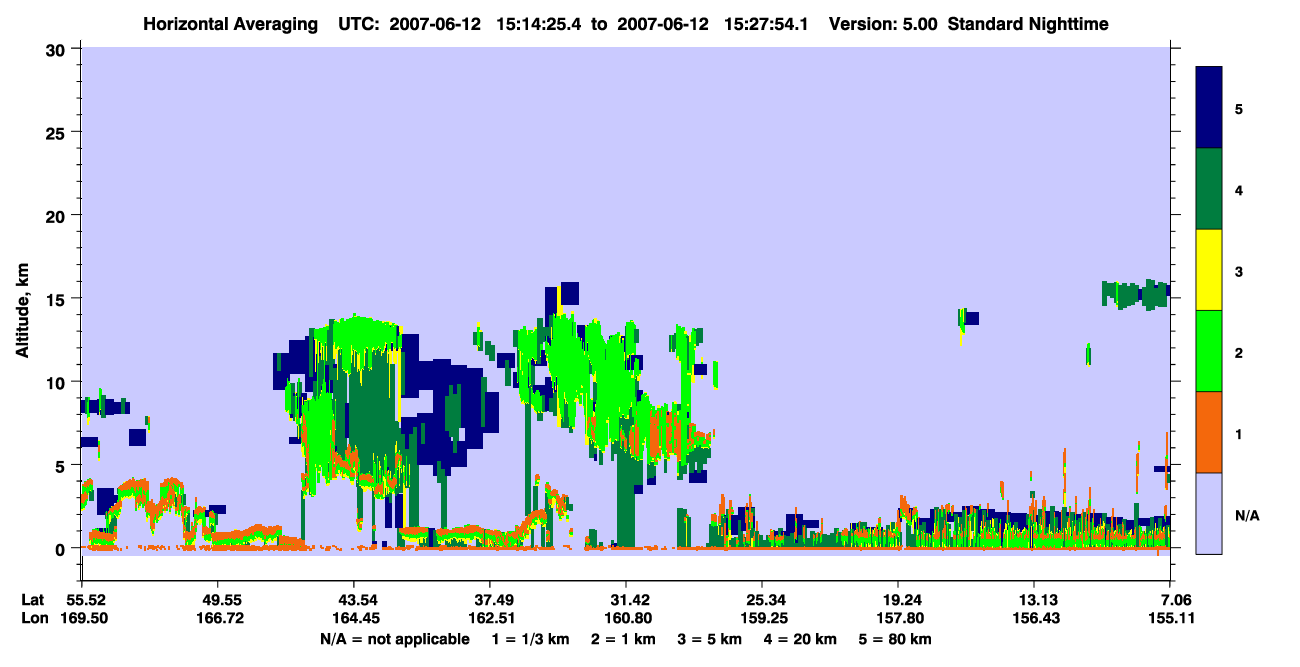
Task: Click the end time '15:27:54.1'
Action: point(768,24)
